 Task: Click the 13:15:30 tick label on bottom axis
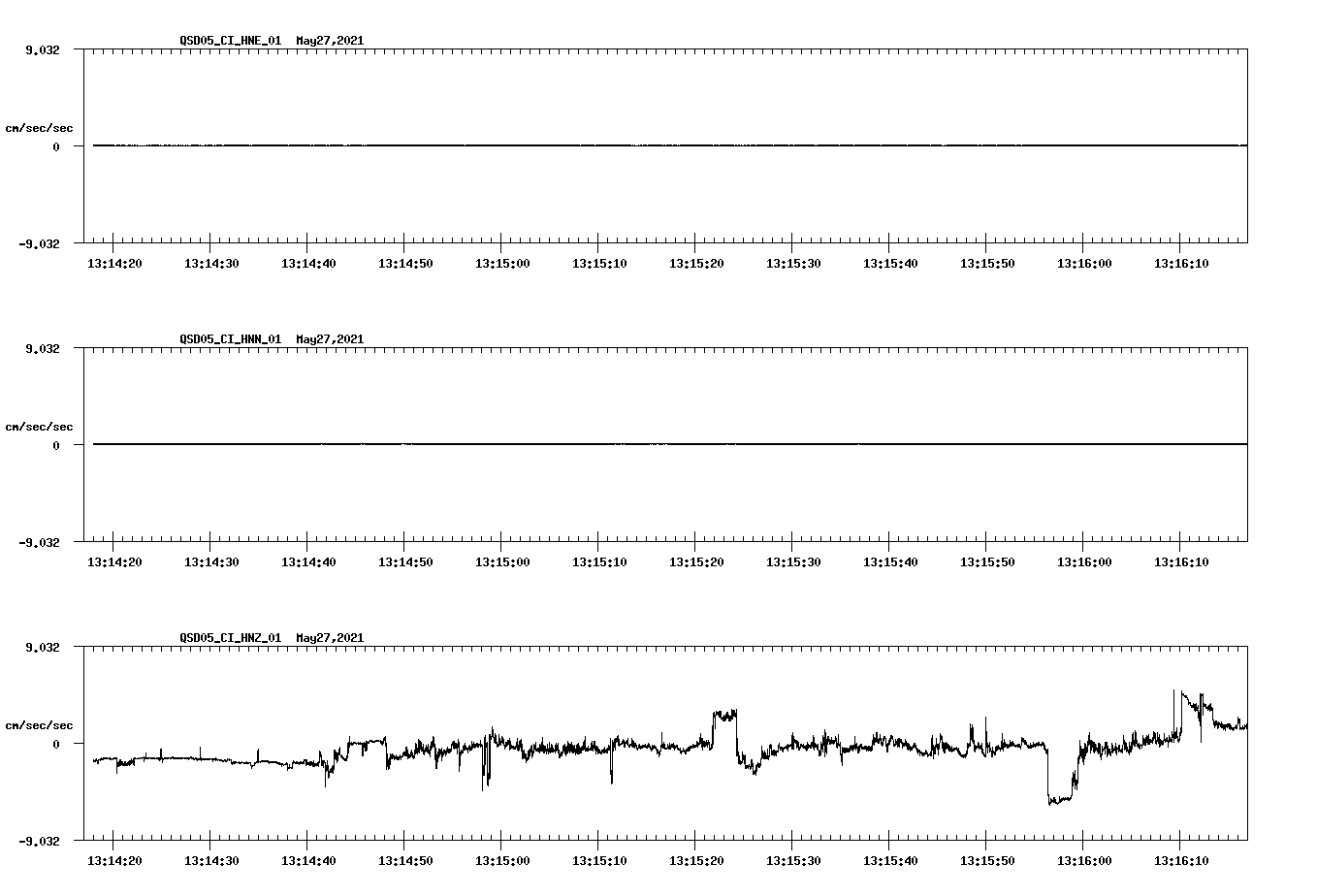pyautogui.click(x=795, y=859)
